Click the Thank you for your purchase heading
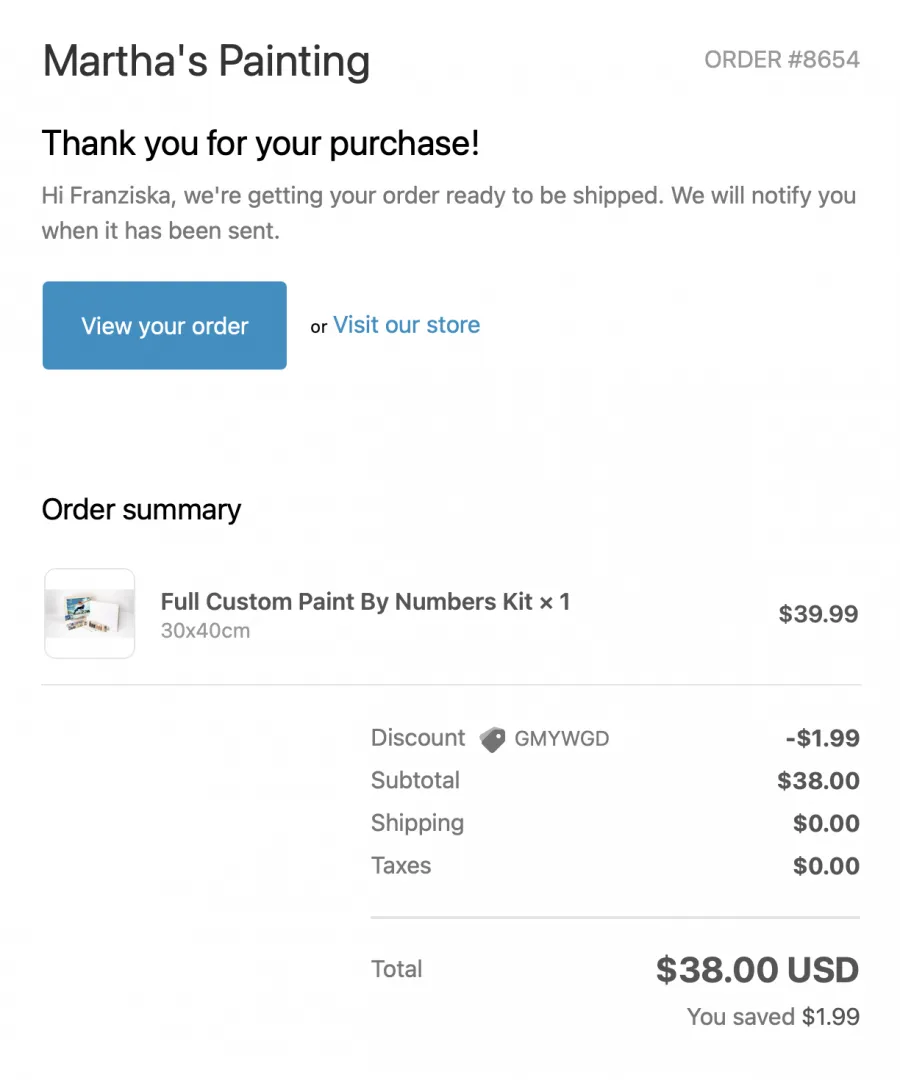 tap(260, 144)
